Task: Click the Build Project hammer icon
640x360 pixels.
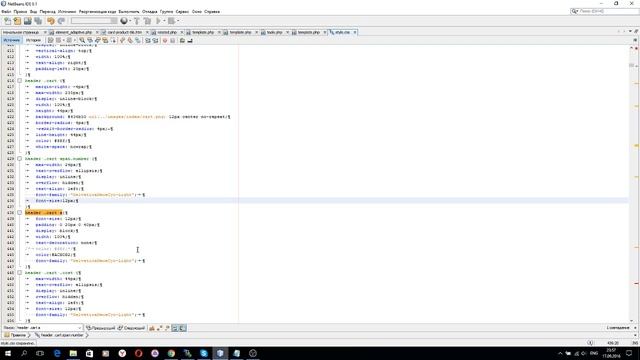Action: click(137, 21)
